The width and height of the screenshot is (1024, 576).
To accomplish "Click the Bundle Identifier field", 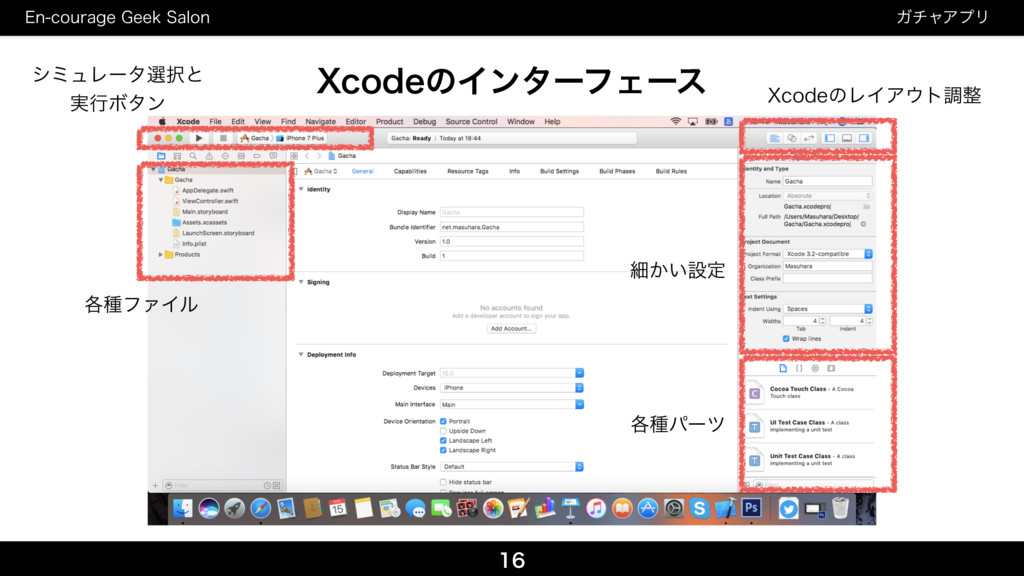I will tap(511, 227).
